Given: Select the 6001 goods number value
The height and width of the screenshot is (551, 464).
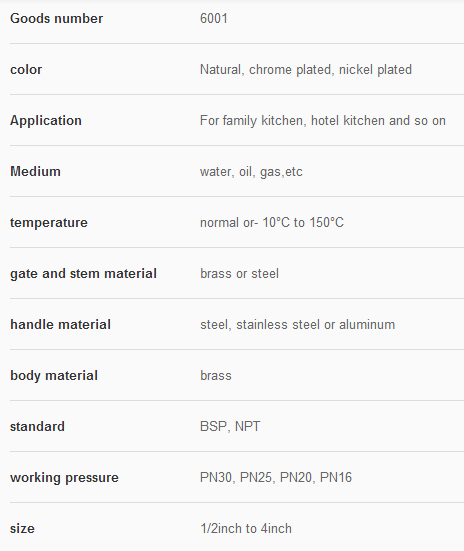Looking at the screenshot, I should 214,19.
